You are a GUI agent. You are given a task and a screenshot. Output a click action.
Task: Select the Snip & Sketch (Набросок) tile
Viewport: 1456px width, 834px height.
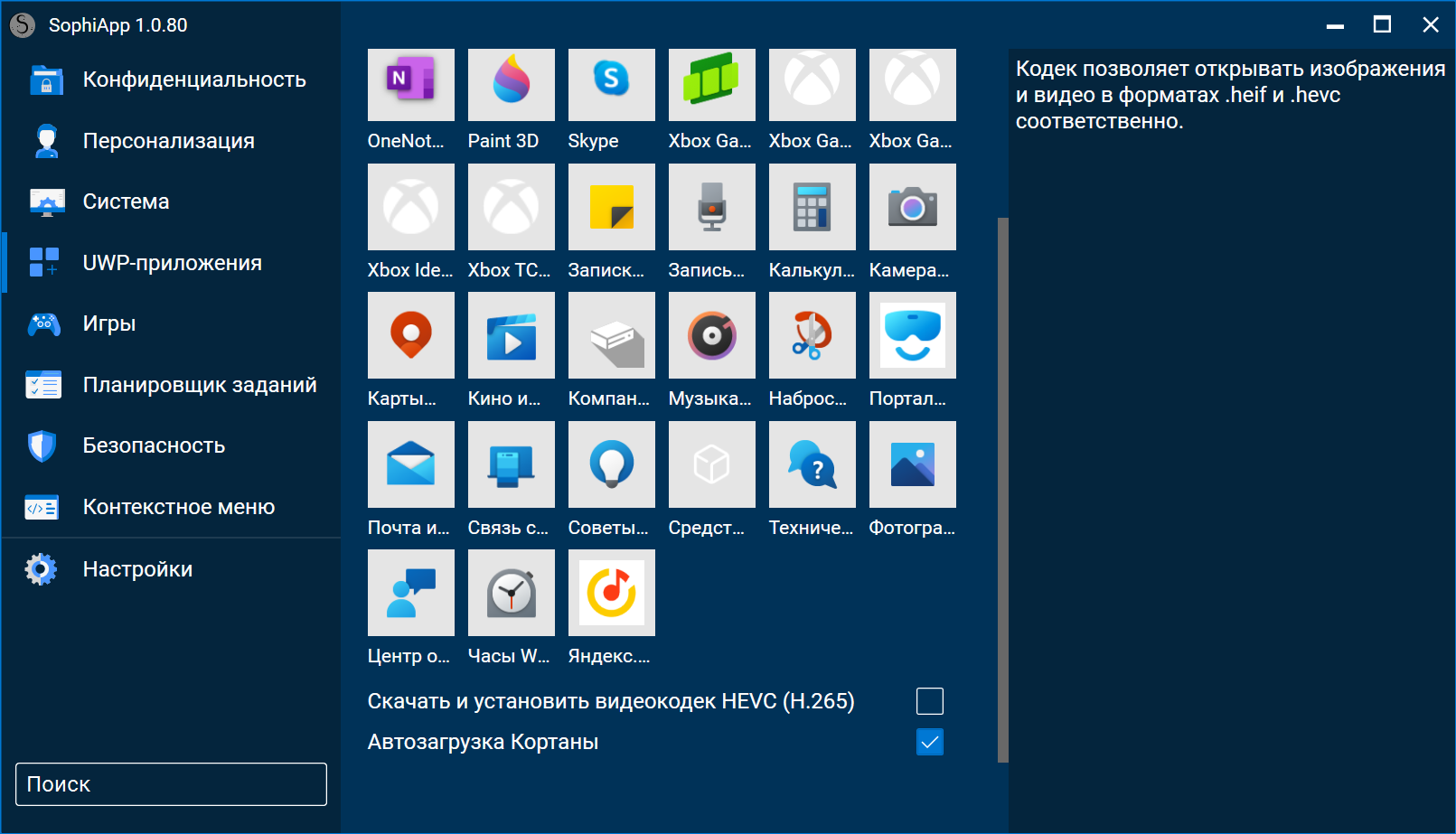point(812,335)
